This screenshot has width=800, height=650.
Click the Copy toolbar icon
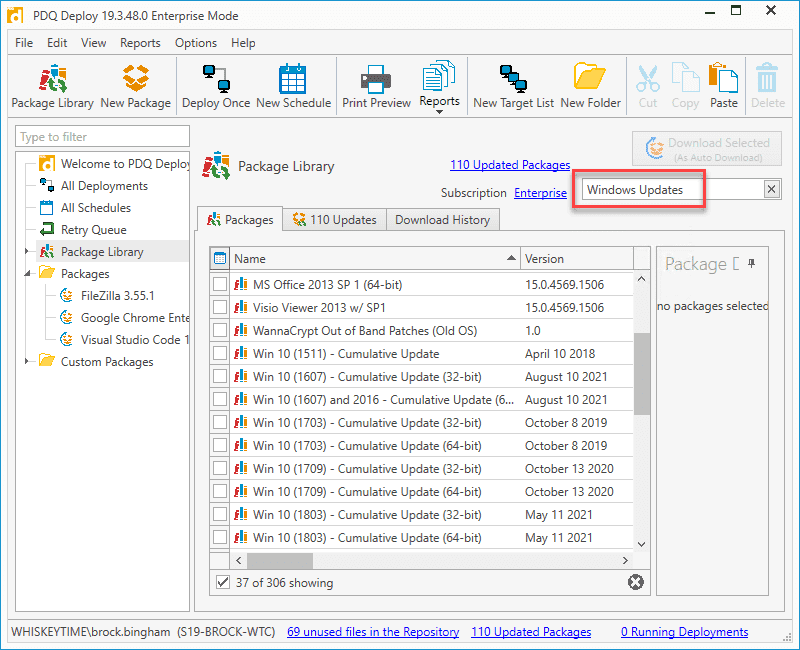click(x=685, y=86)
